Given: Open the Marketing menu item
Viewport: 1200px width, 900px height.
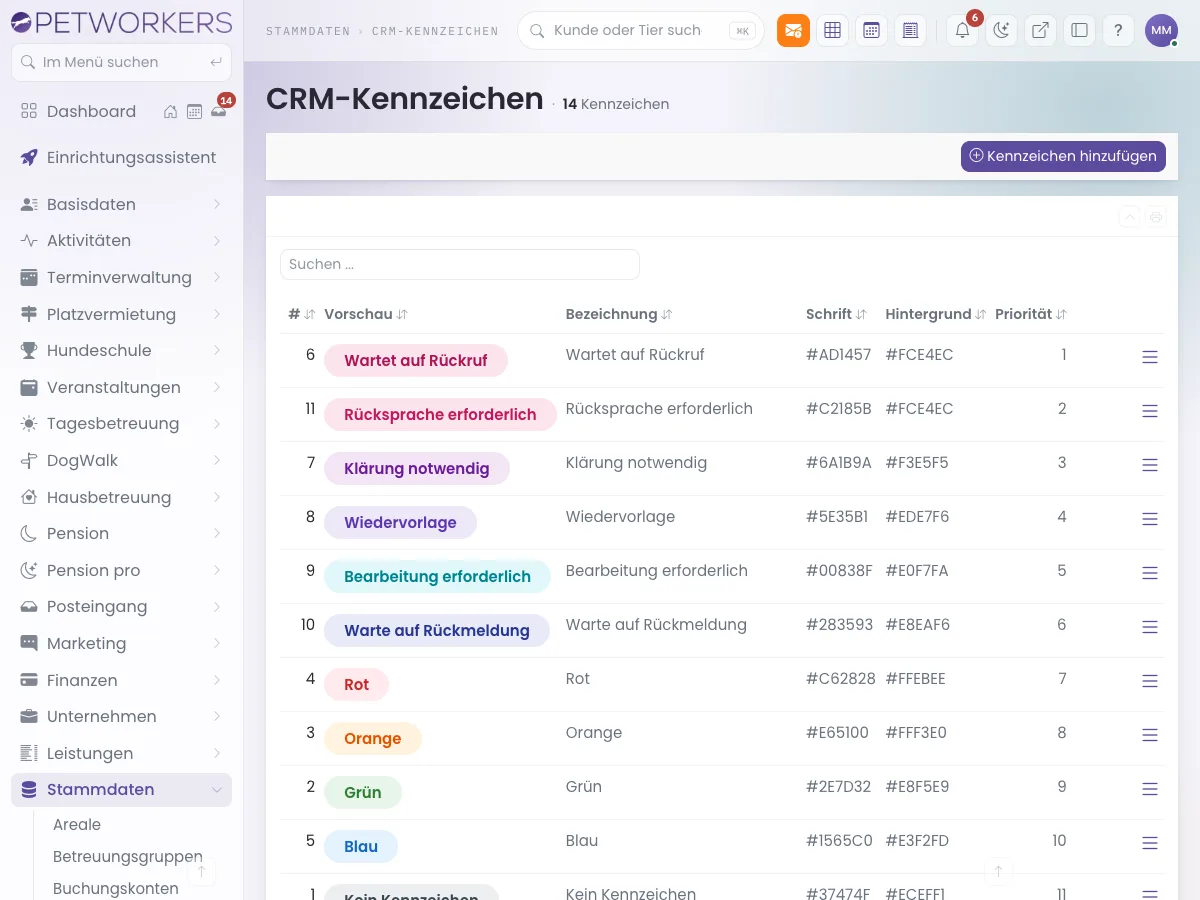Looking at the screenshot, I should pyautogui.click(x=121, y=643).
